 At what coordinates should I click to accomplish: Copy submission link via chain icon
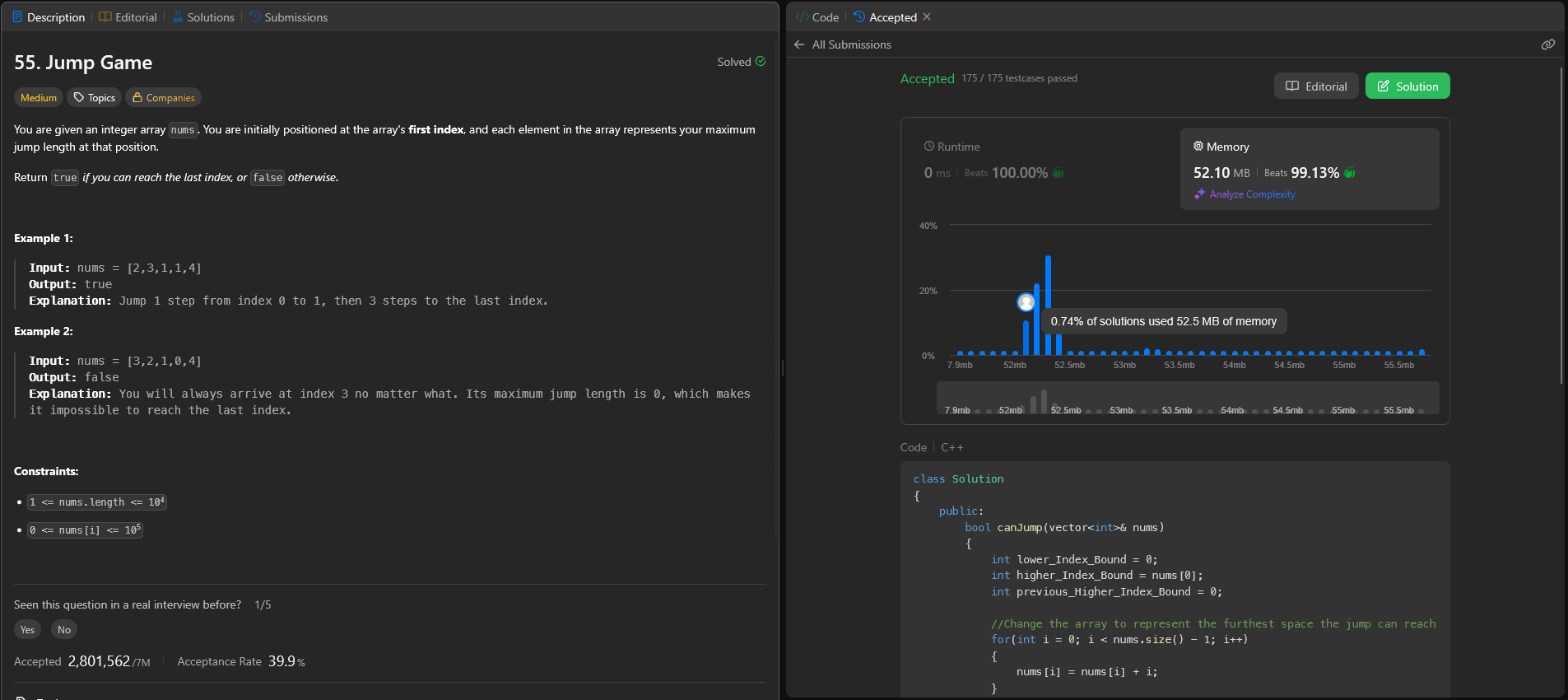[1547, 44]
